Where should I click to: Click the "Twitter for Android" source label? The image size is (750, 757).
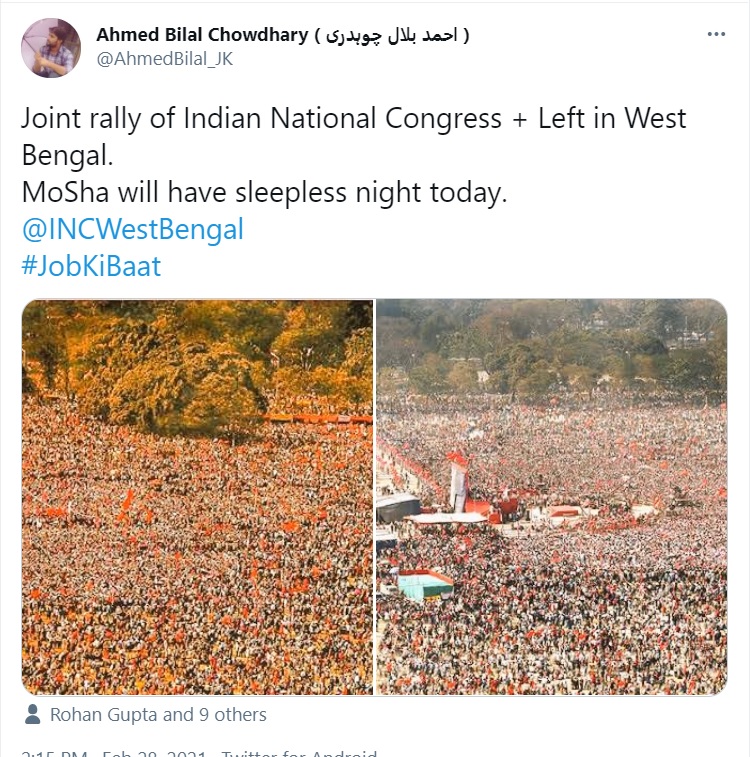point(300,752)
